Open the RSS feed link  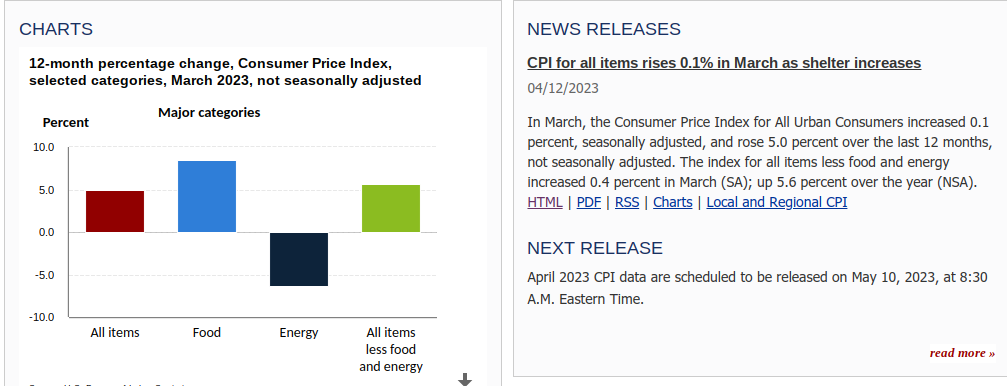coord(627,202)
